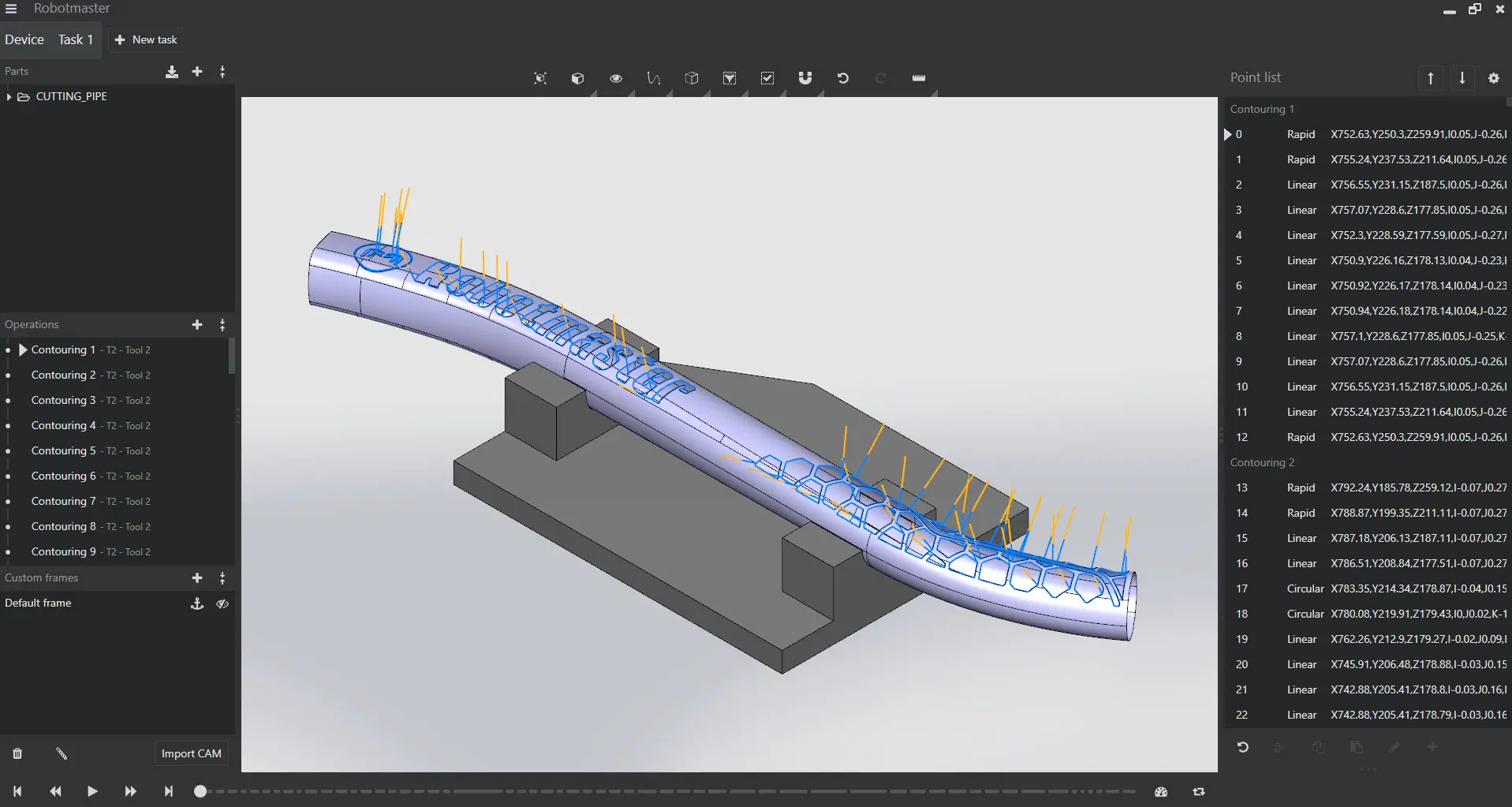1512x807 pixels.
Task: Open the Operations panel options menu
Action: click(222, 325)
